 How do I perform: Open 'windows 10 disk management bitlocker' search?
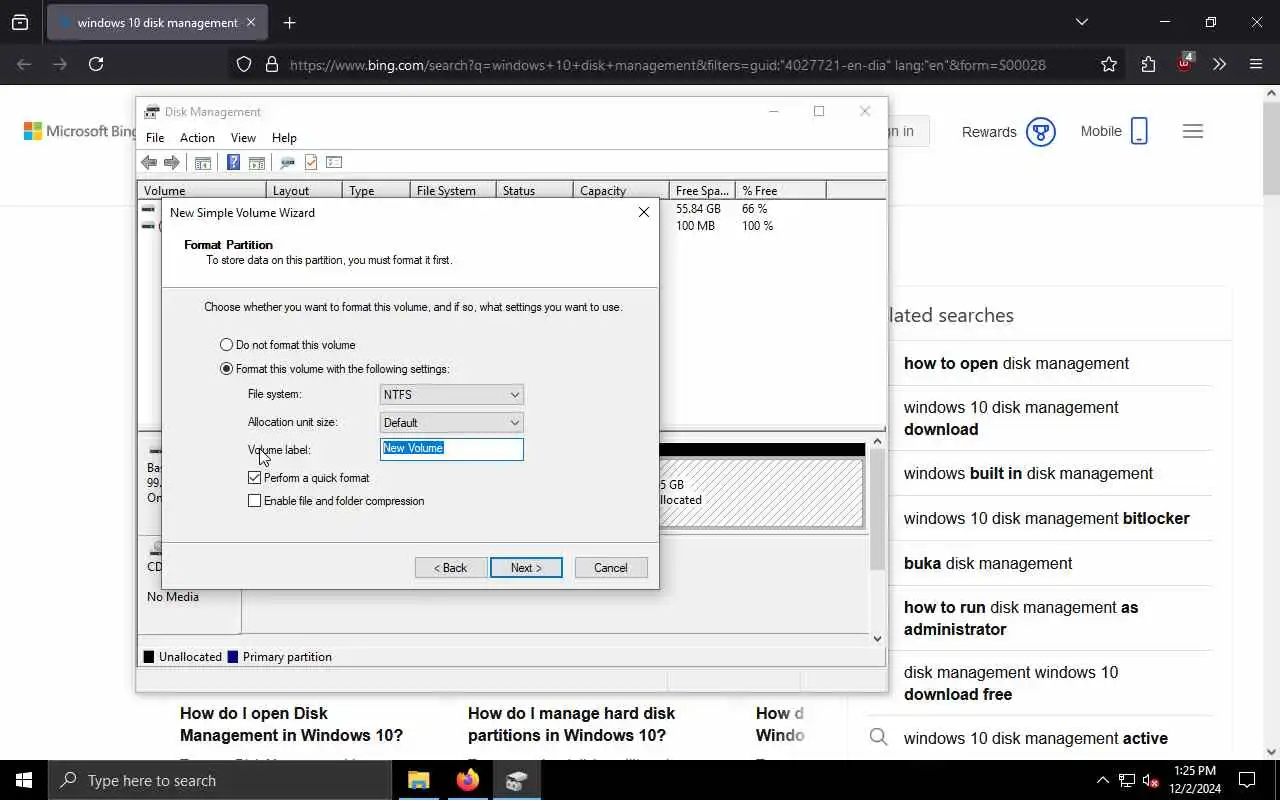[x=1047, y=519]
